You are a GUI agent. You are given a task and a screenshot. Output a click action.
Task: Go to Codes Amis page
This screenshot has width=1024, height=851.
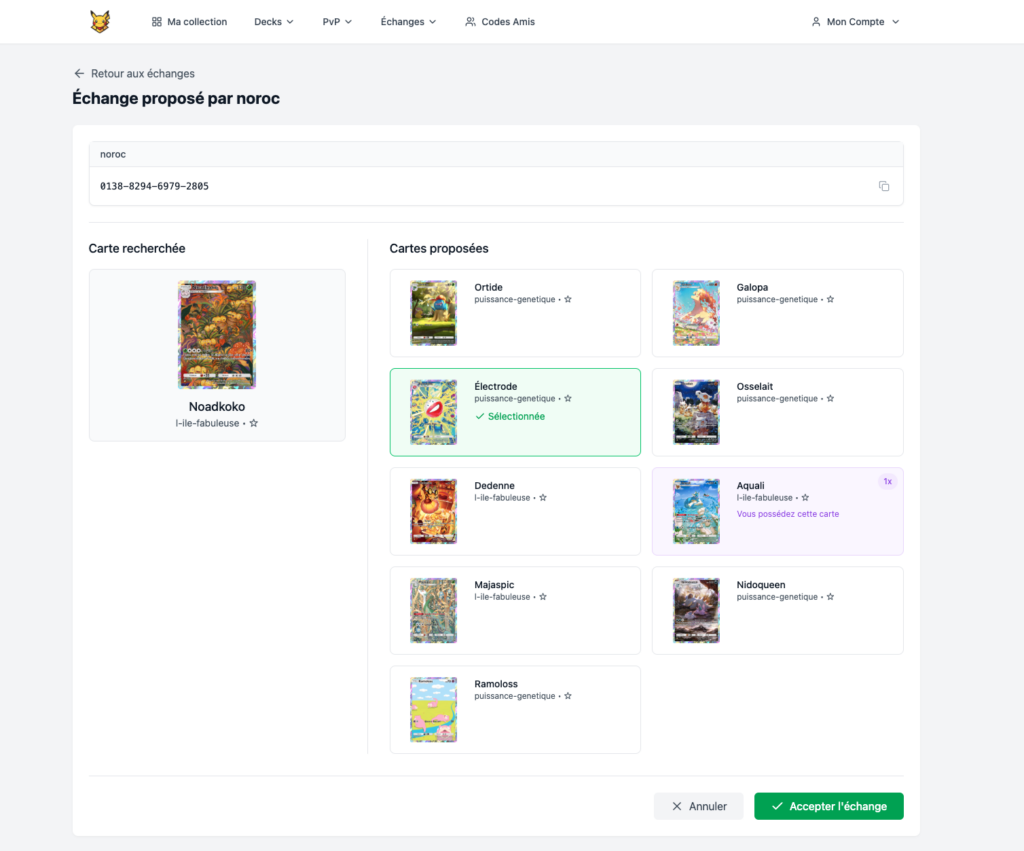click(500, 22)
